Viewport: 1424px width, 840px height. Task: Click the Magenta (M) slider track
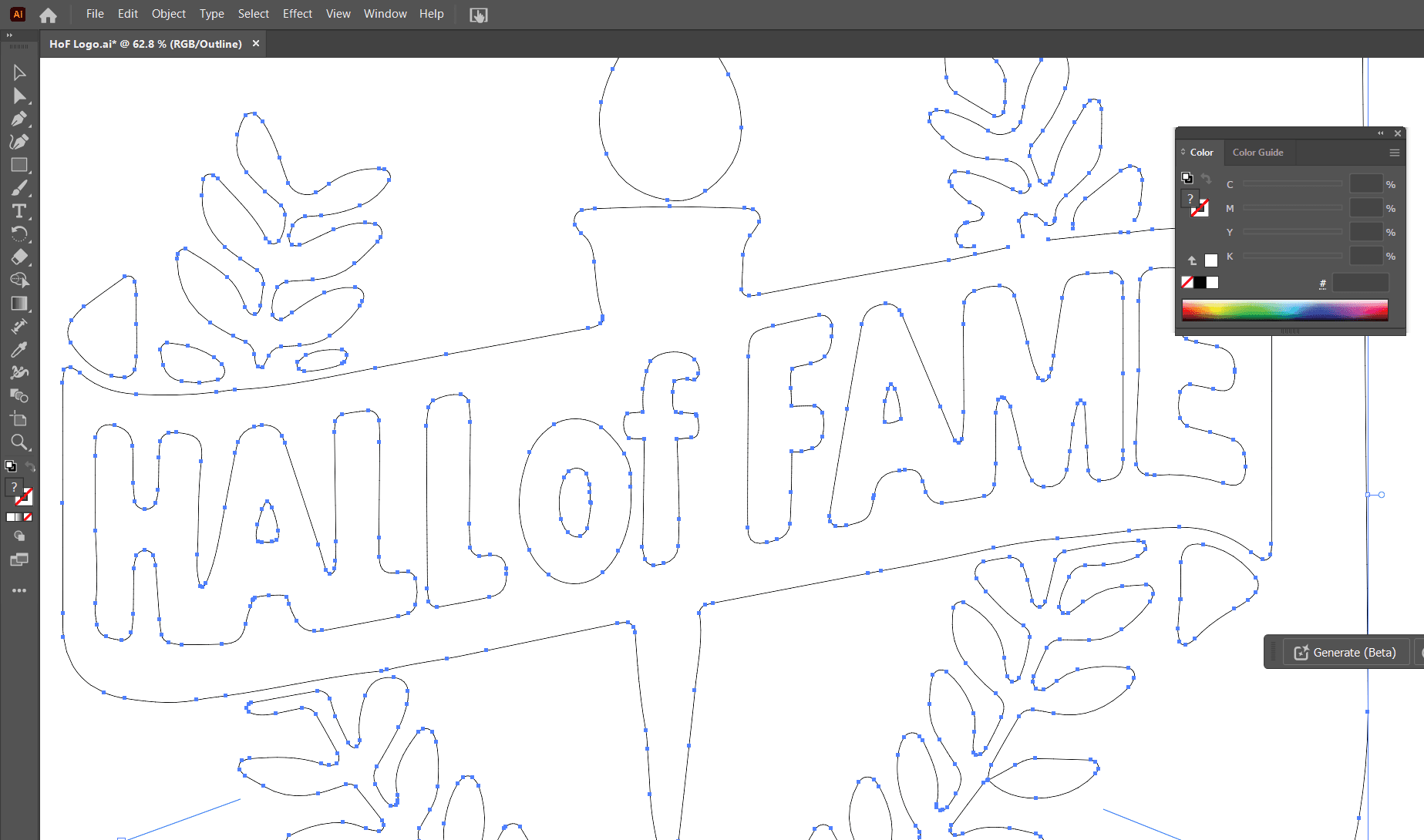pyautogui.click(x=1293, y=208)
